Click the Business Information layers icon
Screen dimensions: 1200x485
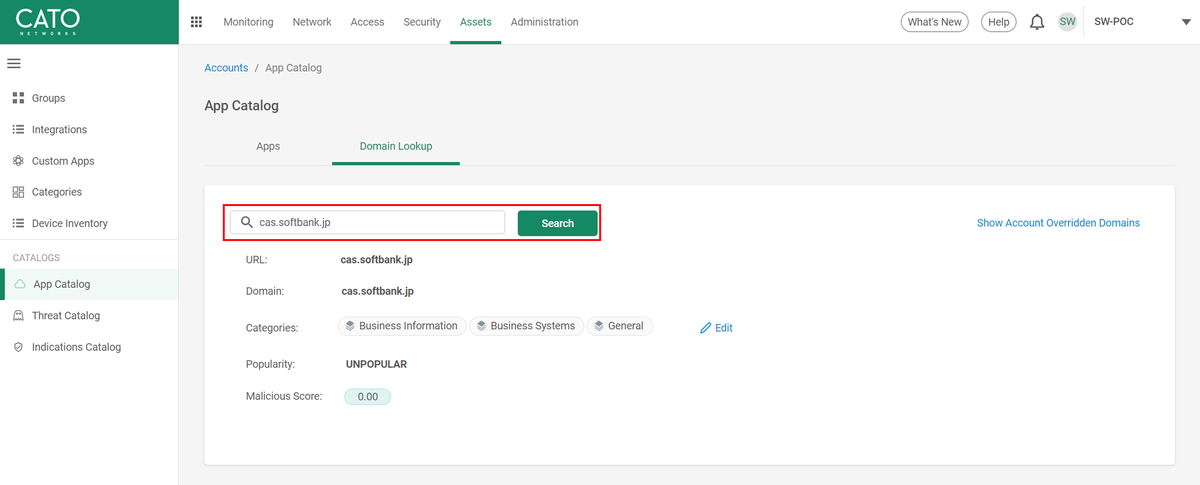[350, 326]
